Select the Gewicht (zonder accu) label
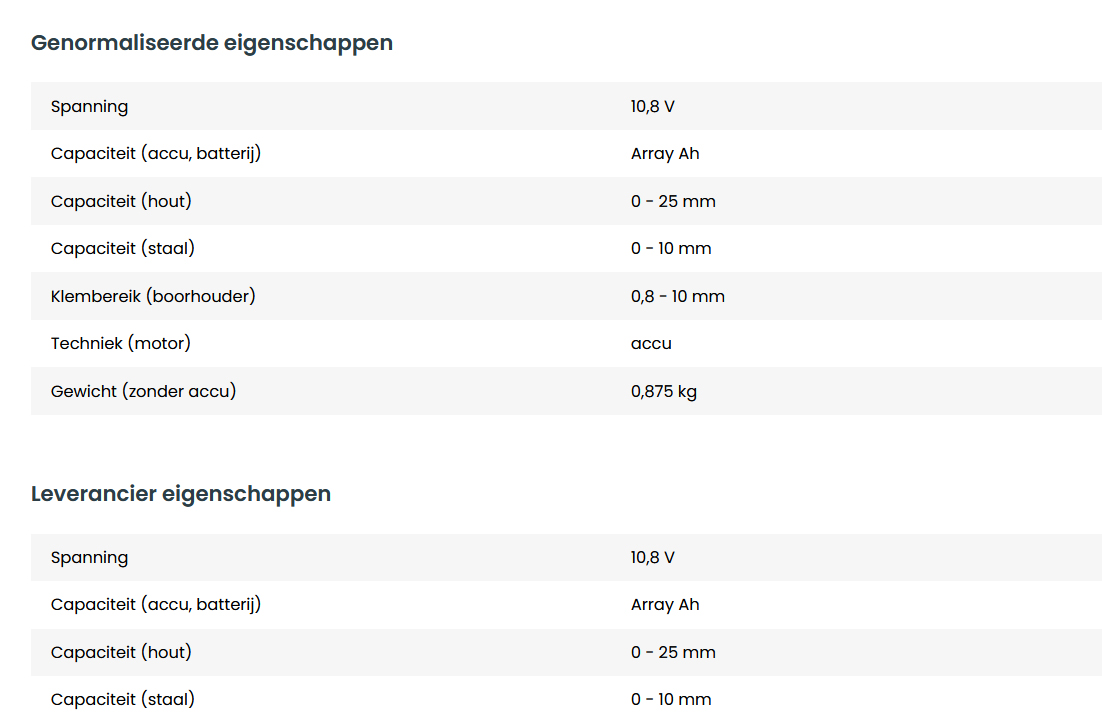1102x724 pixels. [144, 391]
